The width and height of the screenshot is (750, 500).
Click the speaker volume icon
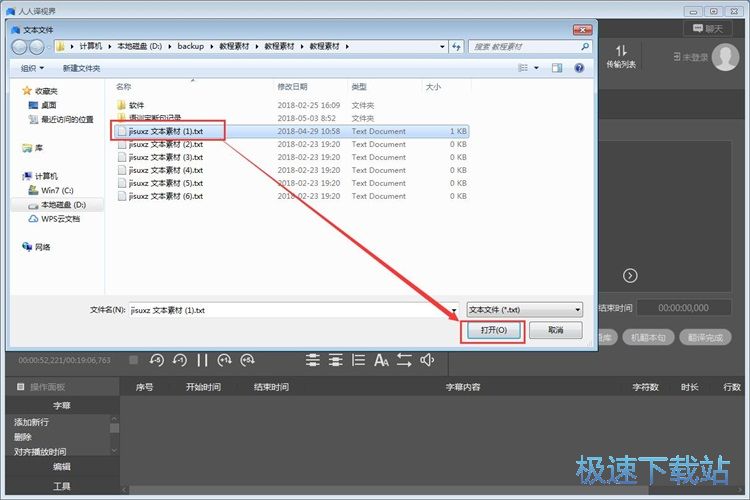427,360
